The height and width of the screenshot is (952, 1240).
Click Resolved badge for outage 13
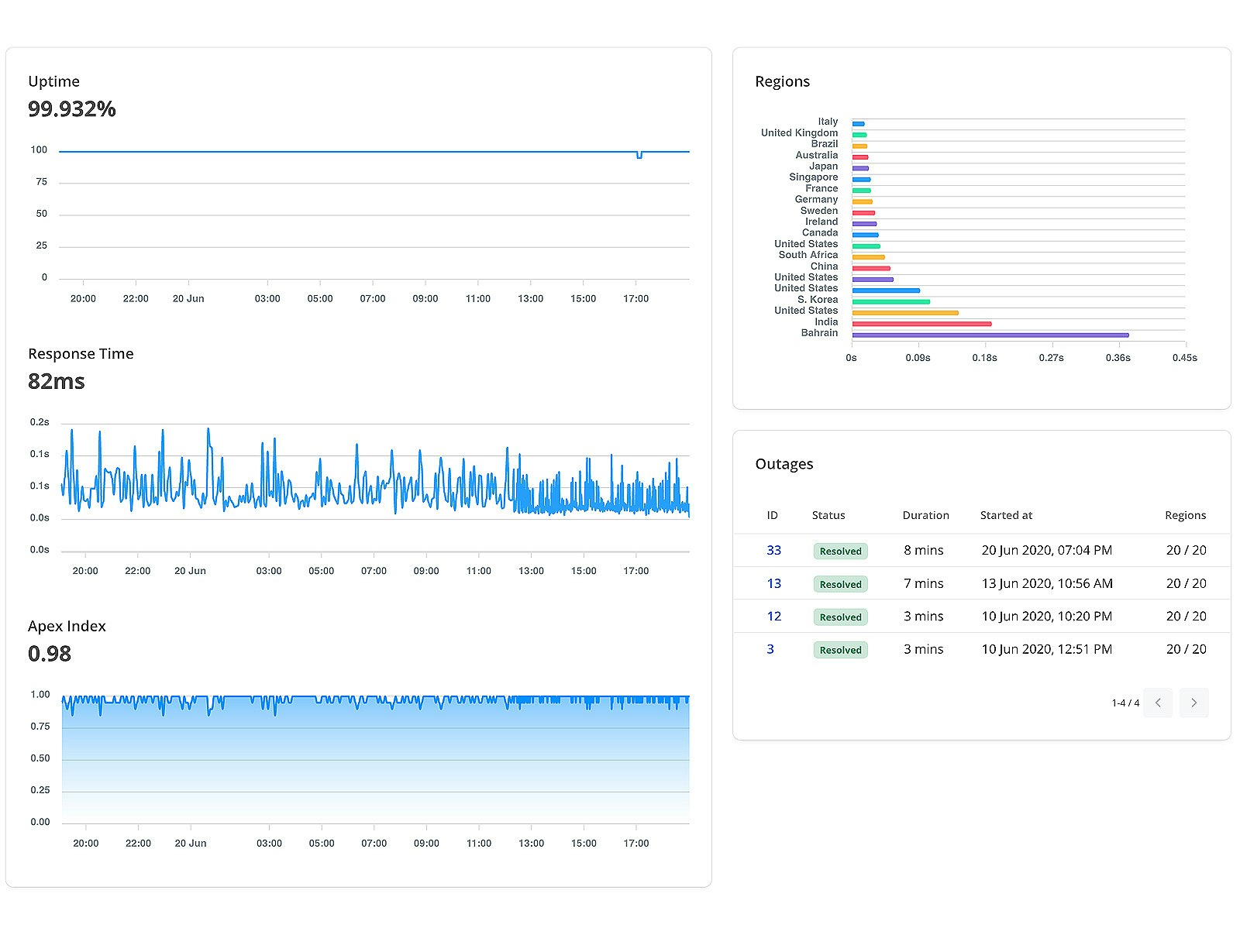point(840,584)
